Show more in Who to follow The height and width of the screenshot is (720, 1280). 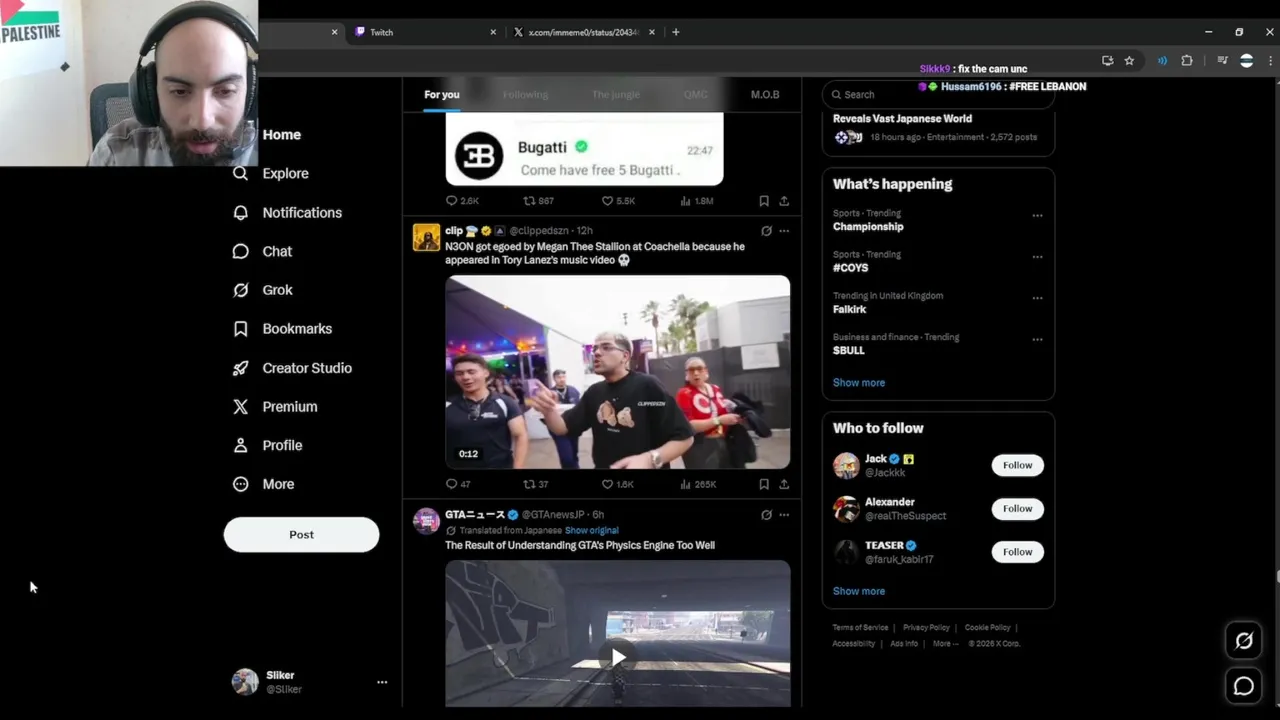(858, 591)
